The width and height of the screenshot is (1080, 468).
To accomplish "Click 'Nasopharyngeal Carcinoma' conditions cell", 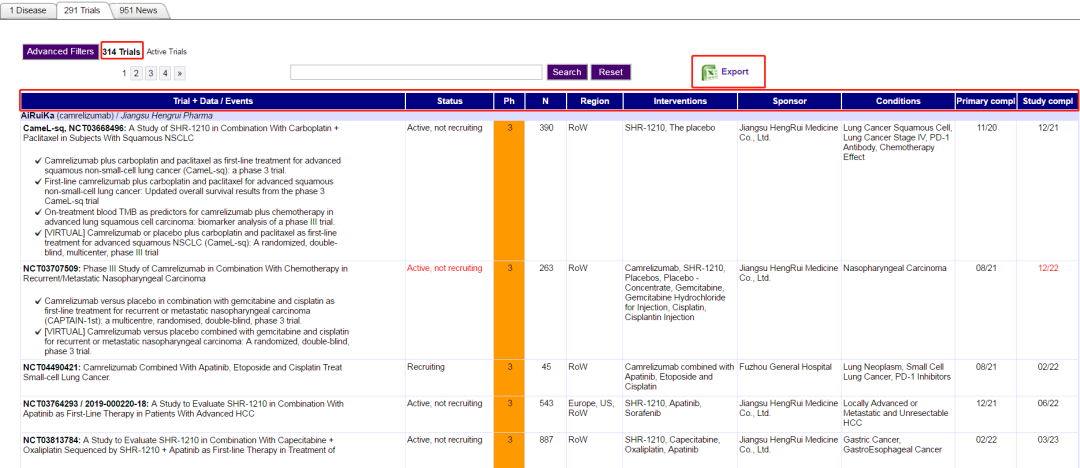I will pos(895,268).
